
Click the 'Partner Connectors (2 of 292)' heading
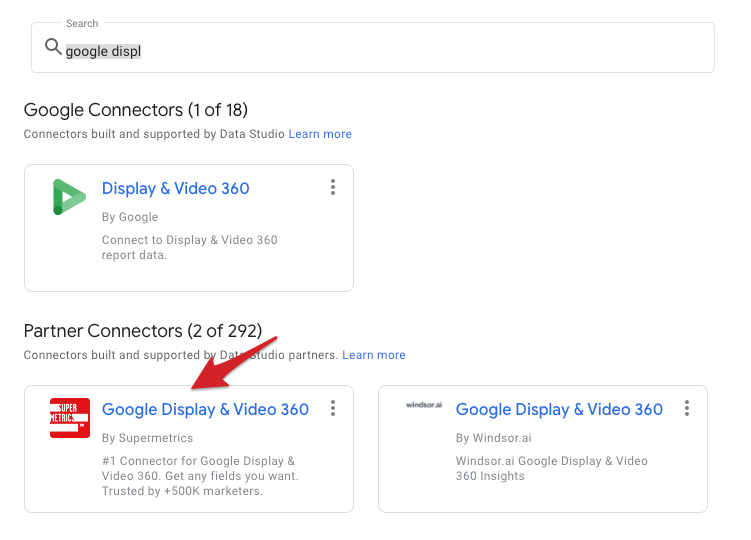[x=143, y=331]
